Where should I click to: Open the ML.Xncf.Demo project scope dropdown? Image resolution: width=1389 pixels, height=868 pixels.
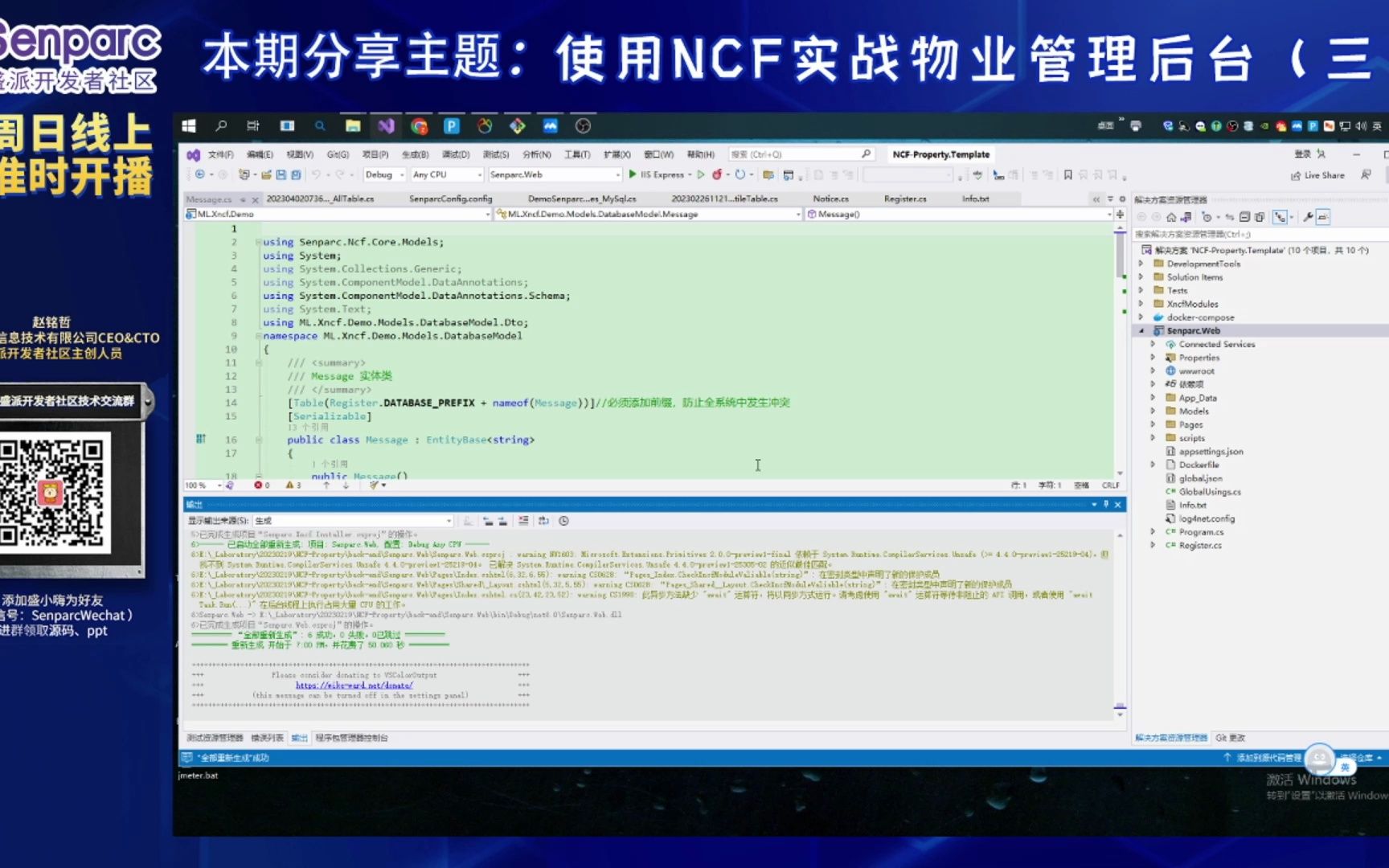point(338,214)
